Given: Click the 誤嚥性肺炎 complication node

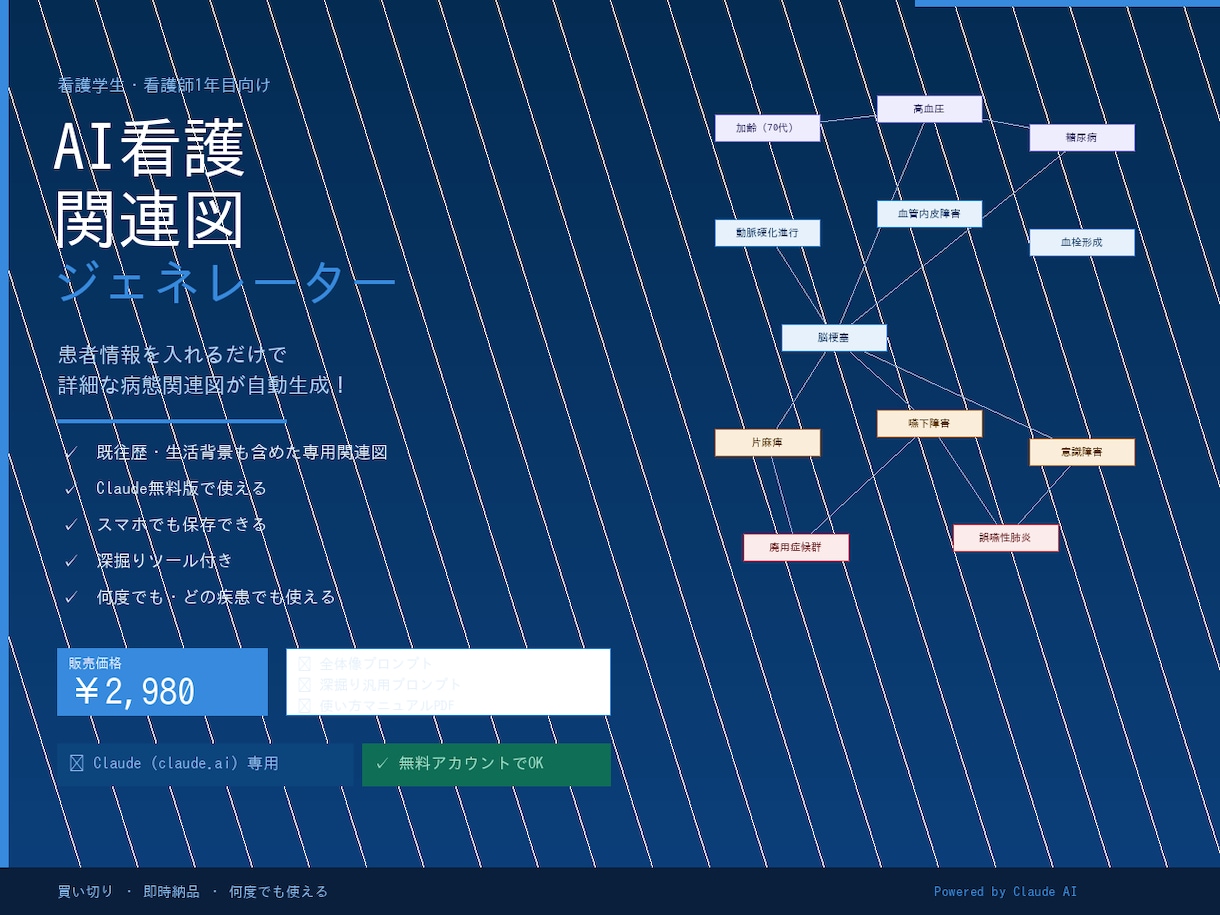Looking at the screenshot, I should (x=1005, y=538).
